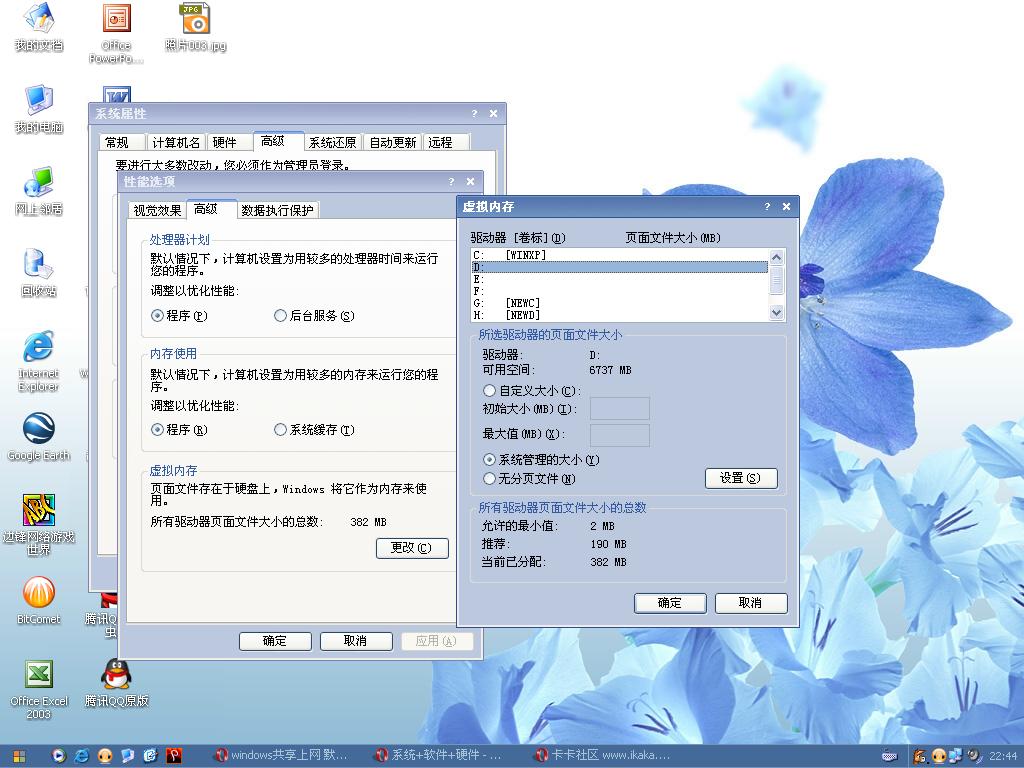The width and height of the screenshot is (1024, 768).
Task: Click the keyboard language bar icon in tray
Action: [x=889, y=756]
